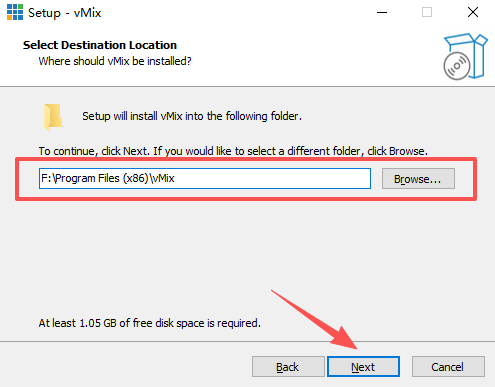Click the '1.05 GB of free disk space' note

pos(150,323)
